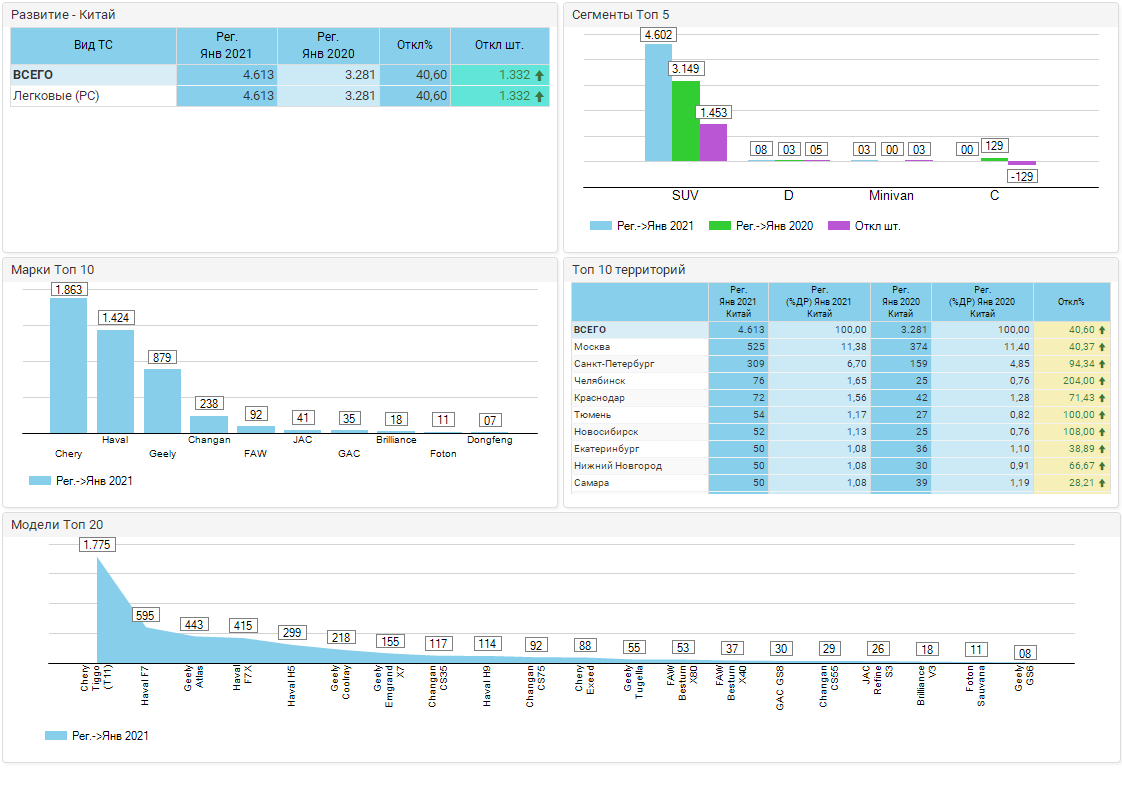Sort by the Вид ТС column header
Screen dimensions: 1122x793
93,46
